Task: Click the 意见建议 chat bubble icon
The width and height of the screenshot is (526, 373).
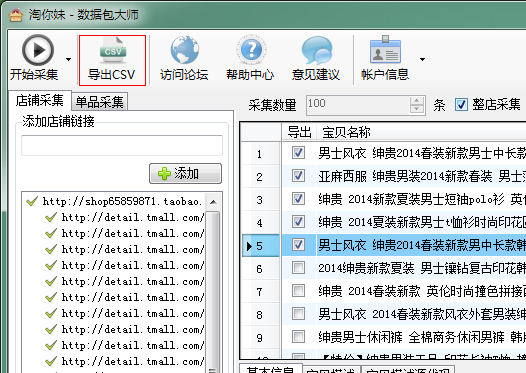Action: pos(317,50)
